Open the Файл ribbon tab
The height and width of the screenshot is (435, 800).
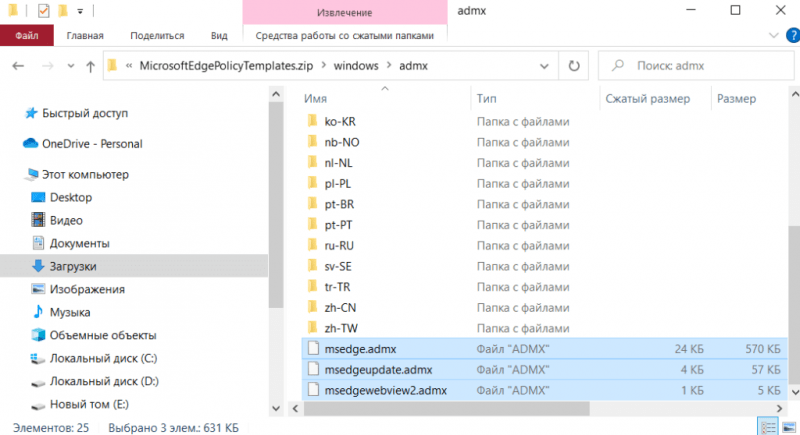coord(27,36)
